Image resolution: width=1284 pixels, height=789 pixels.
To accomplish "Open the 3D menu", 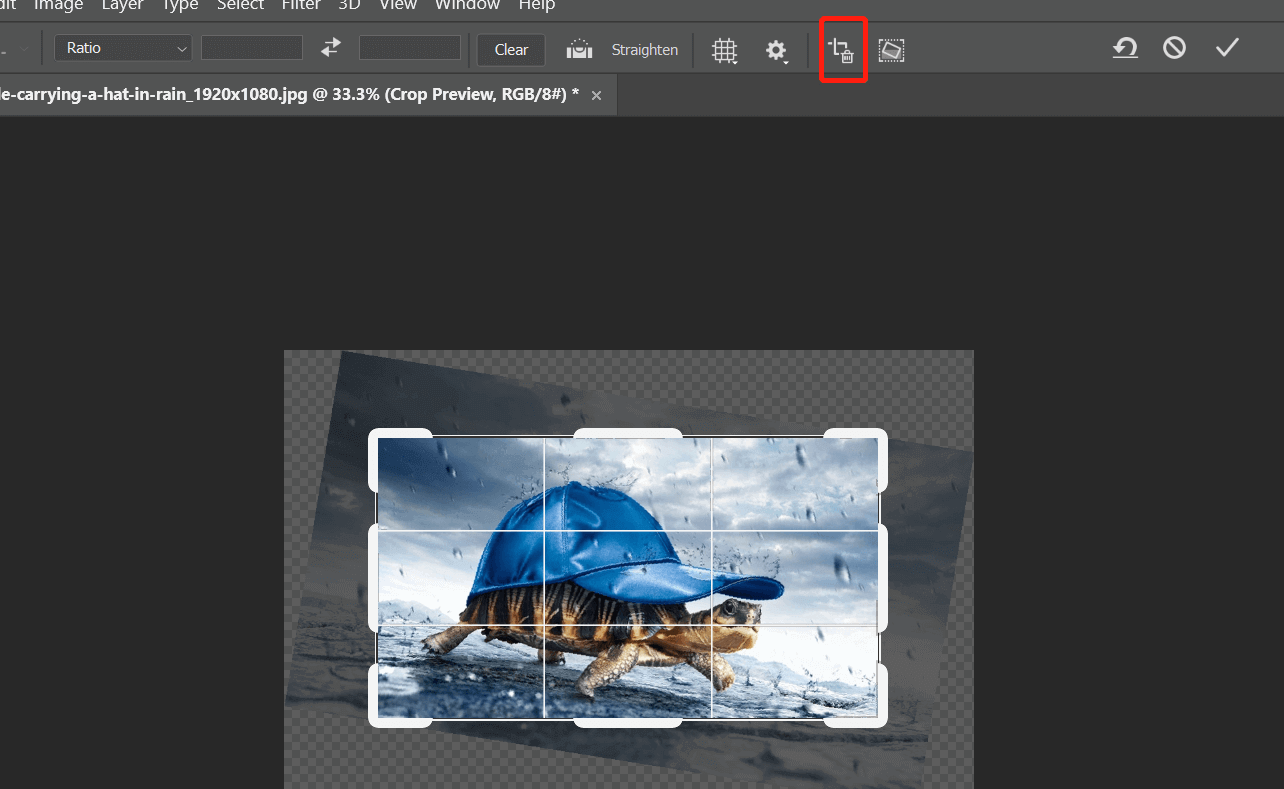I will tap(349, 5).
